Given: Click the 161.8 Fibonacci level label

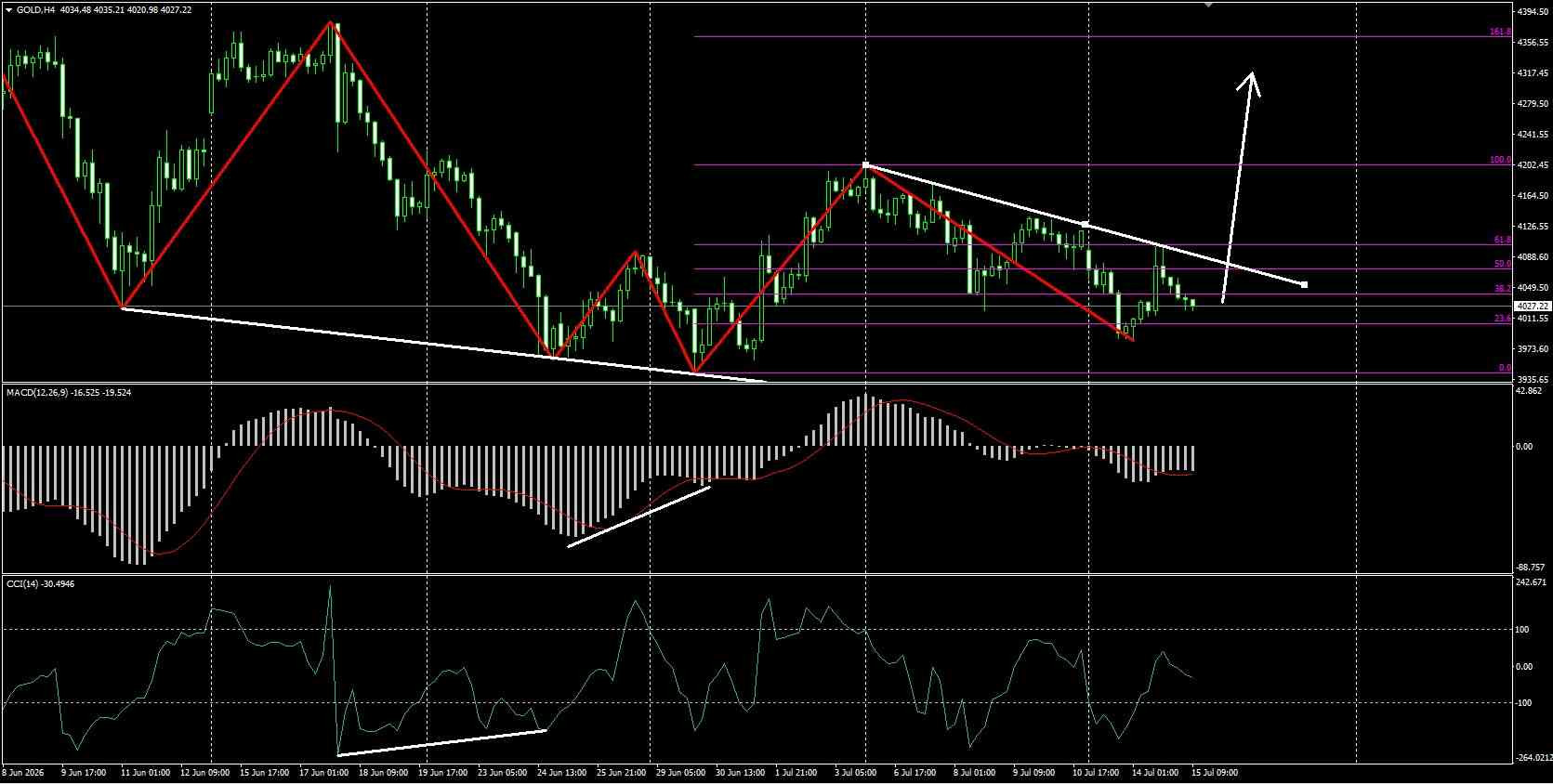Looking at the screenshot, I should click(1500, 32).
